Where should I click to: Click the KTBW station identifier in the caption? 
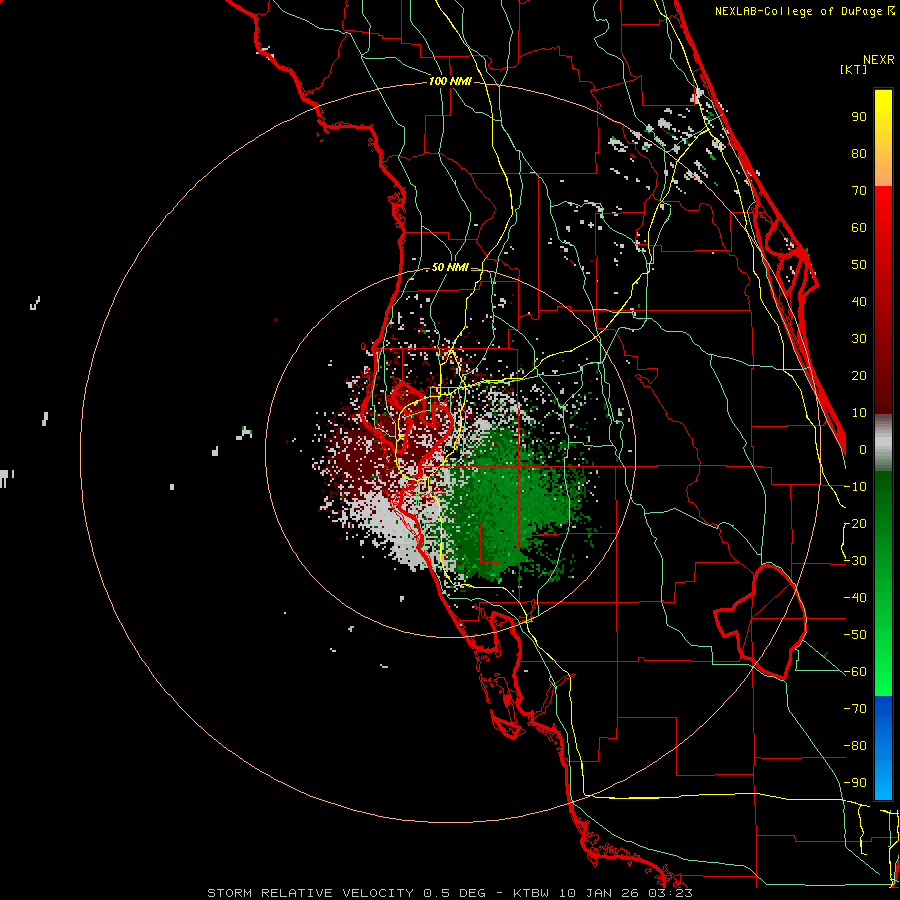pos(533,893)
